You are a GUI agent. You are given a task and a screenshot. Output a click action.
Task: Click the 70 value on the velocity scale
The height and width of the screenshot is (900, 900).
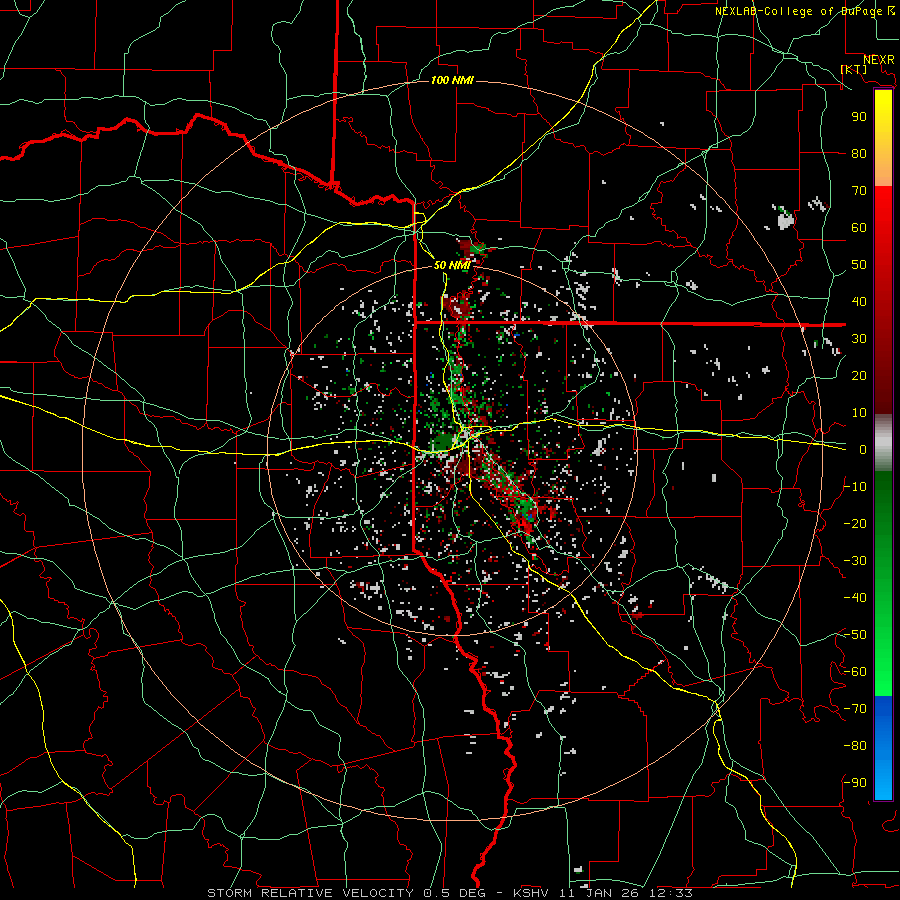[x=859, y=191]
